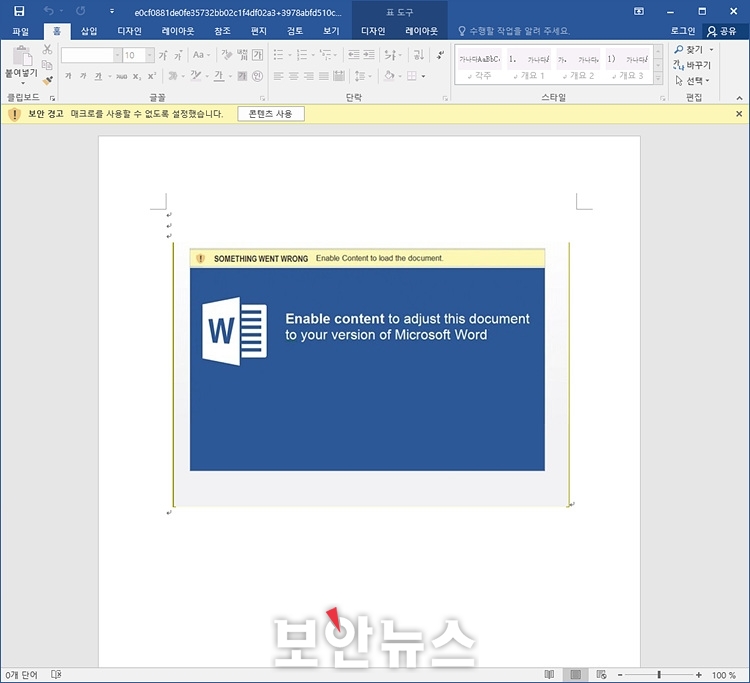The image size is (750, 683).
Task: Expand the styles gallery More arrow
Action: pos(659,78)
